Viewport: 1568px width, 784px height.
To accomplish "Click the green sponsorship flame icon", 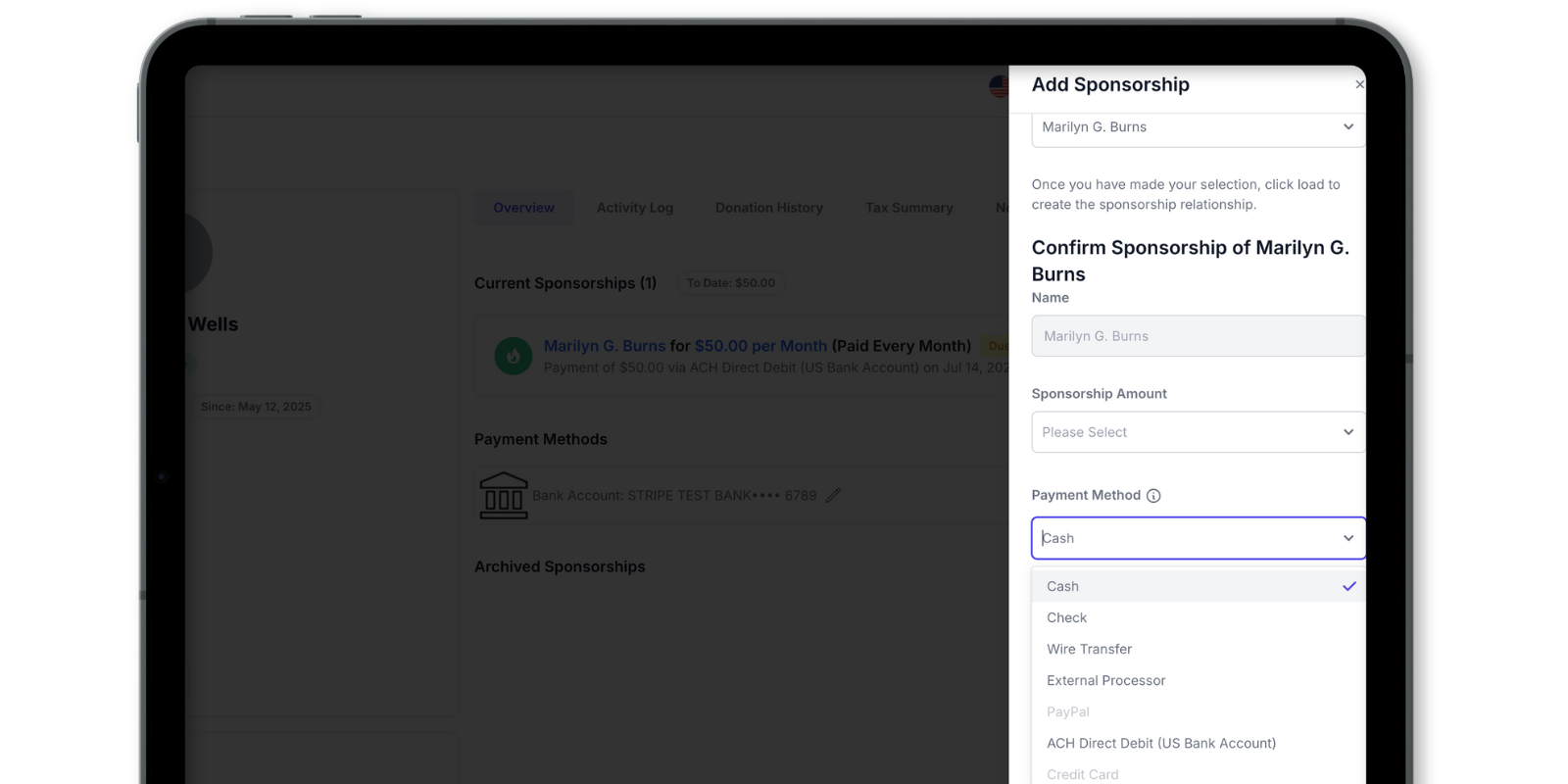I will coord(514,356).
